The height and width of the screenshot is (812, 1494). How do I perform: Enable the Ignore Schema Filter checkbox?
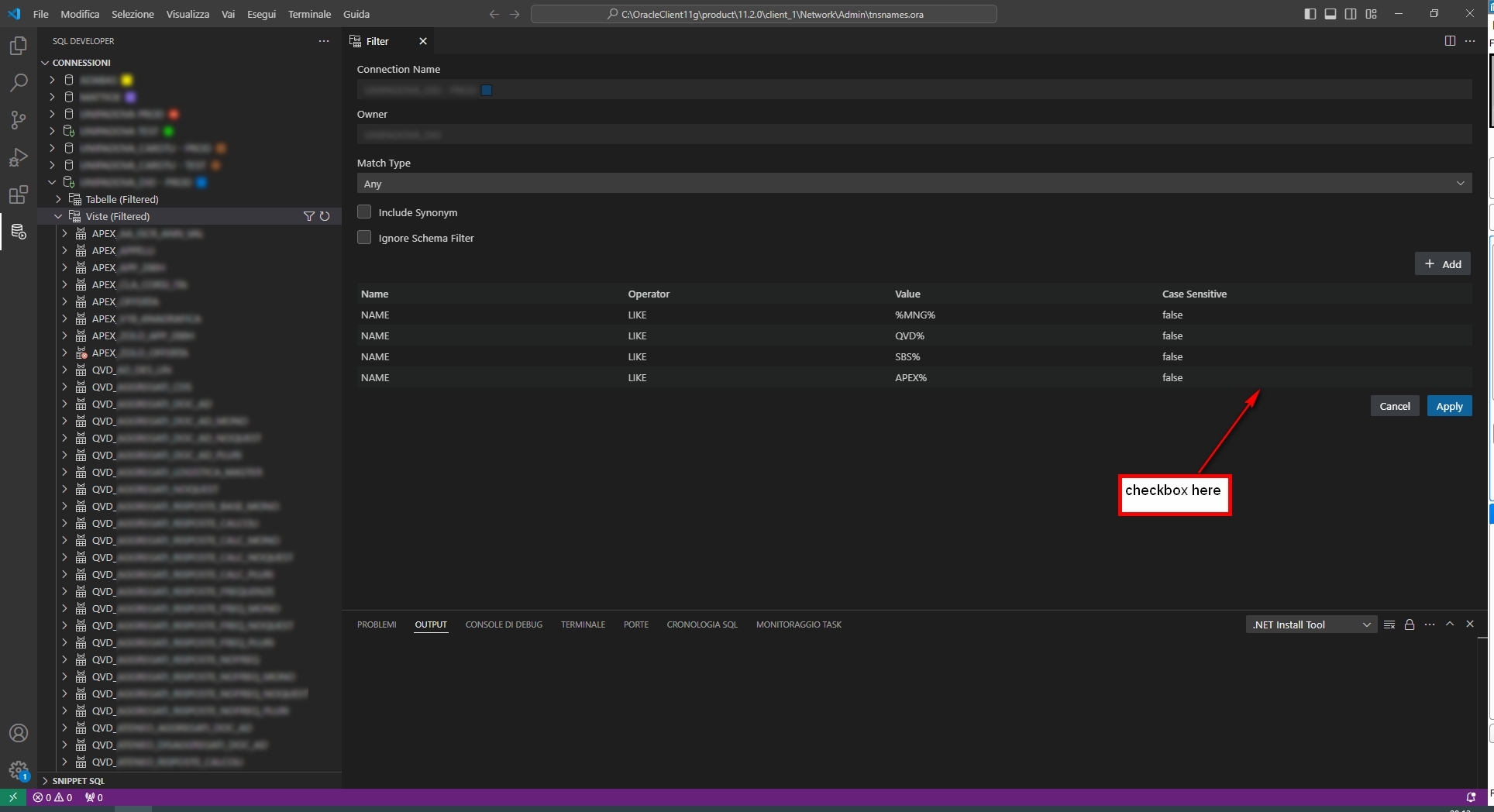pos(364,237)
